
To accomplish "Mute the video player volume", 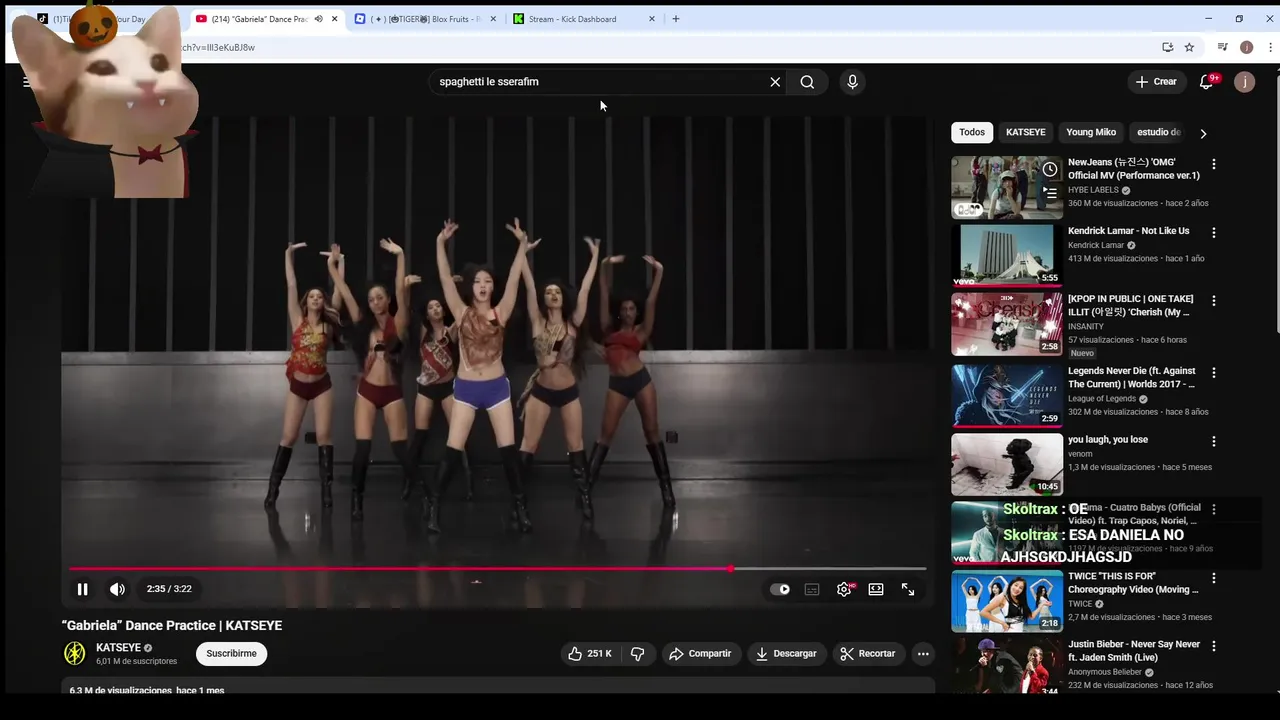I will tap(117, 589).
